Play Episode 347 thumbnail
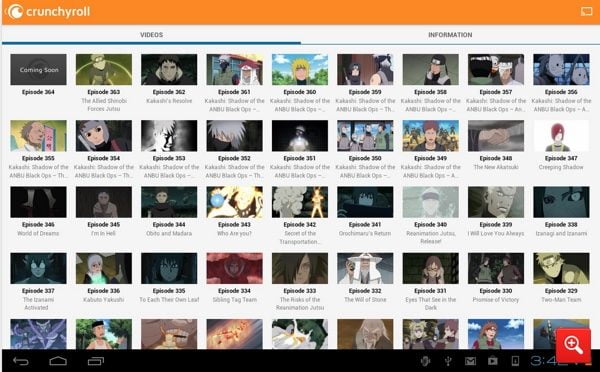The height and width of the screenshot is (372, 600). [561, 135]
